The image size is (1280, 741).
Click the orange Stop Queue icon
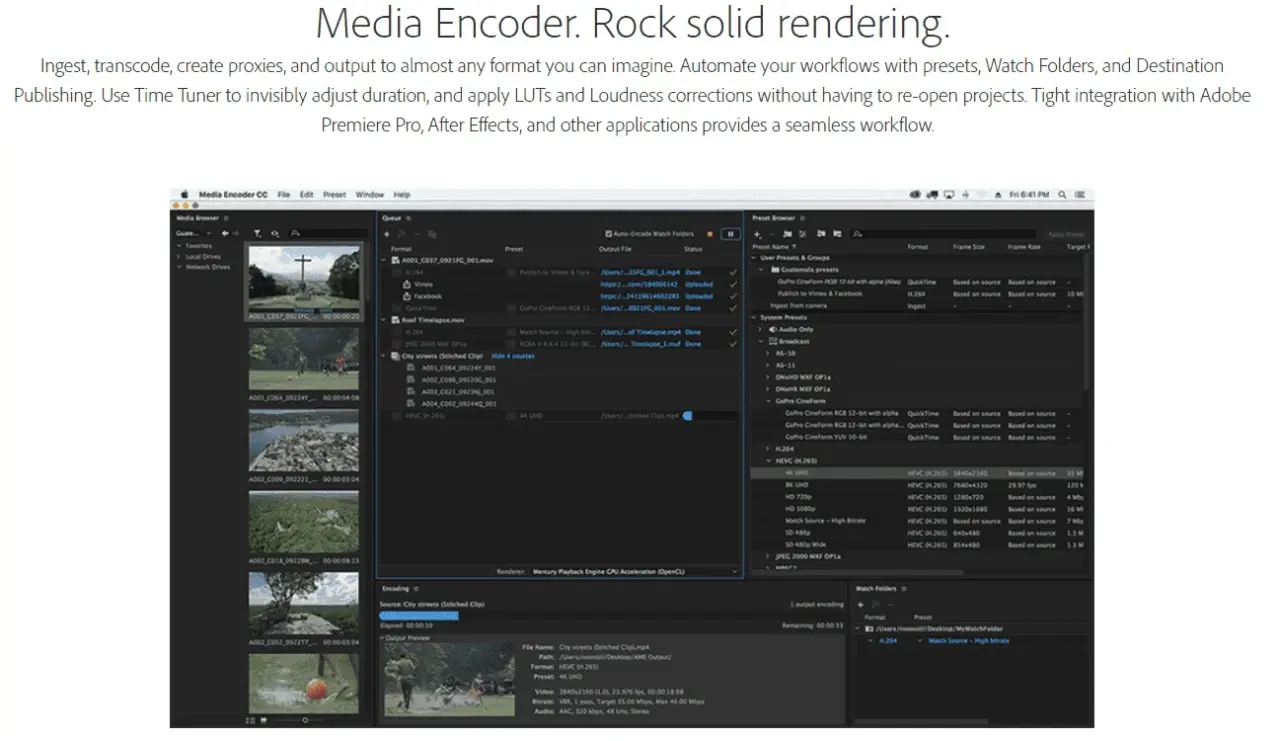coord(710,233)
